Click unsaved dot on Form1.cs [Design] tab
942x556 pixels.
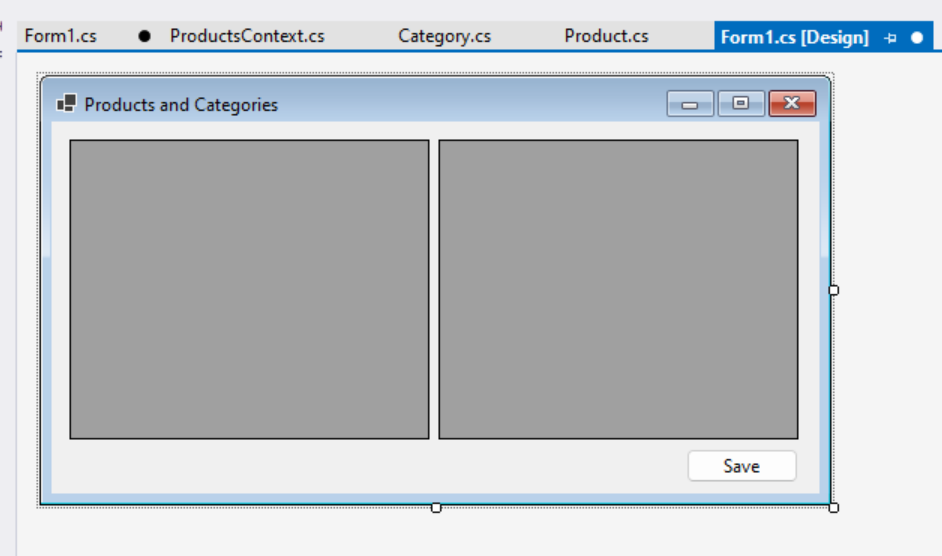tap(916, 38)
